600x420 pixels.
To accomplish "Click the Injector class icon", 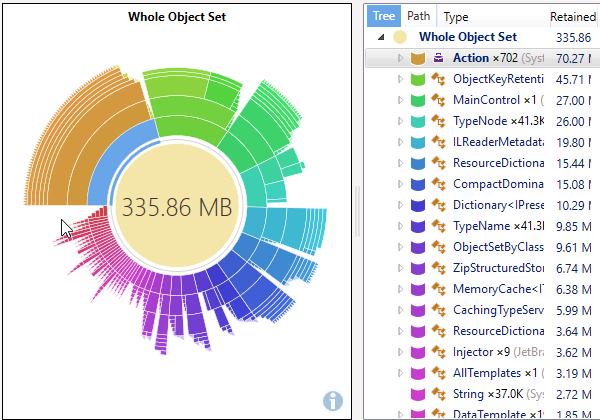I will click(438, 352).
